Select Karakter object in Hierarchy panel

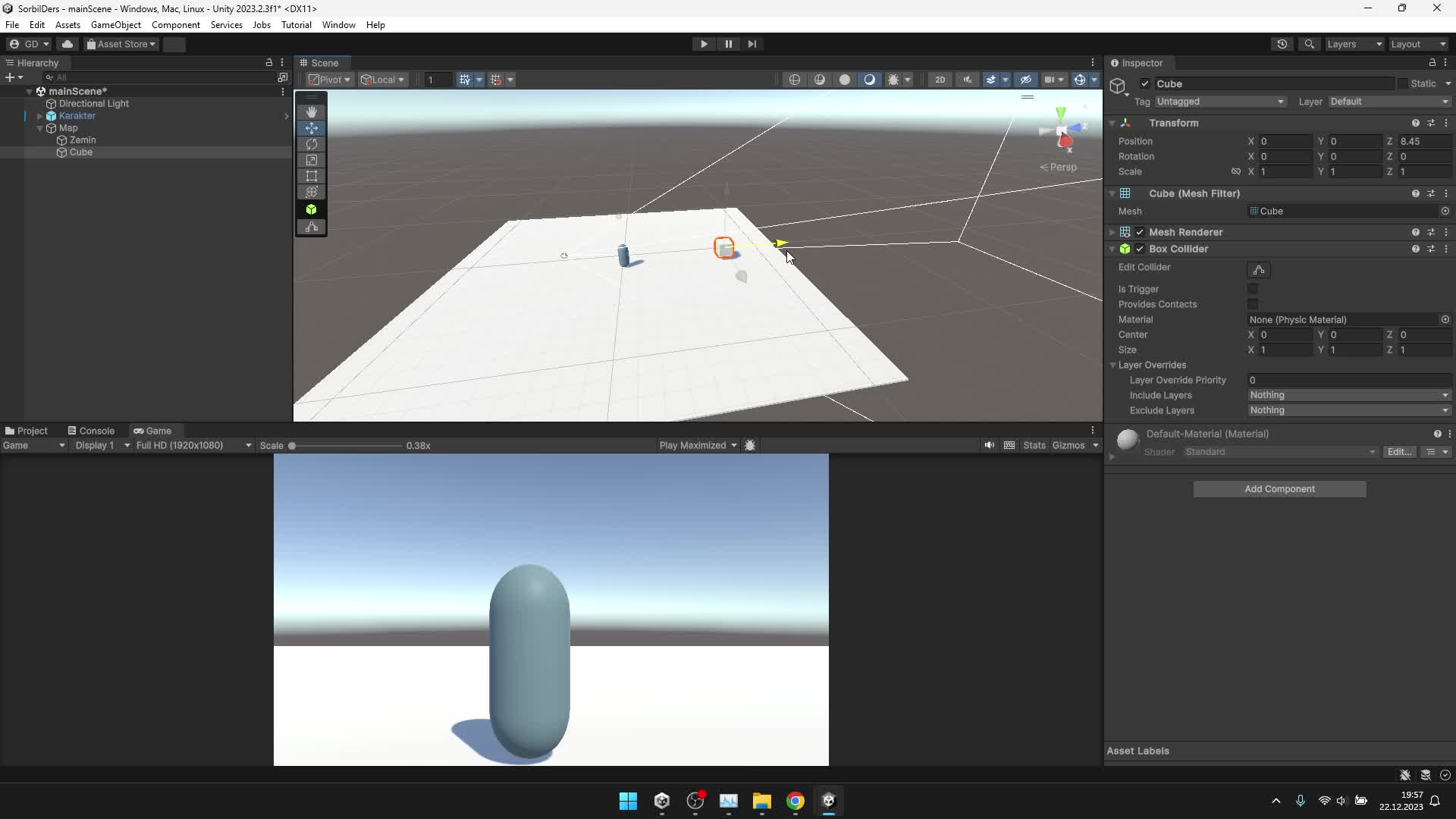[78, 115]
